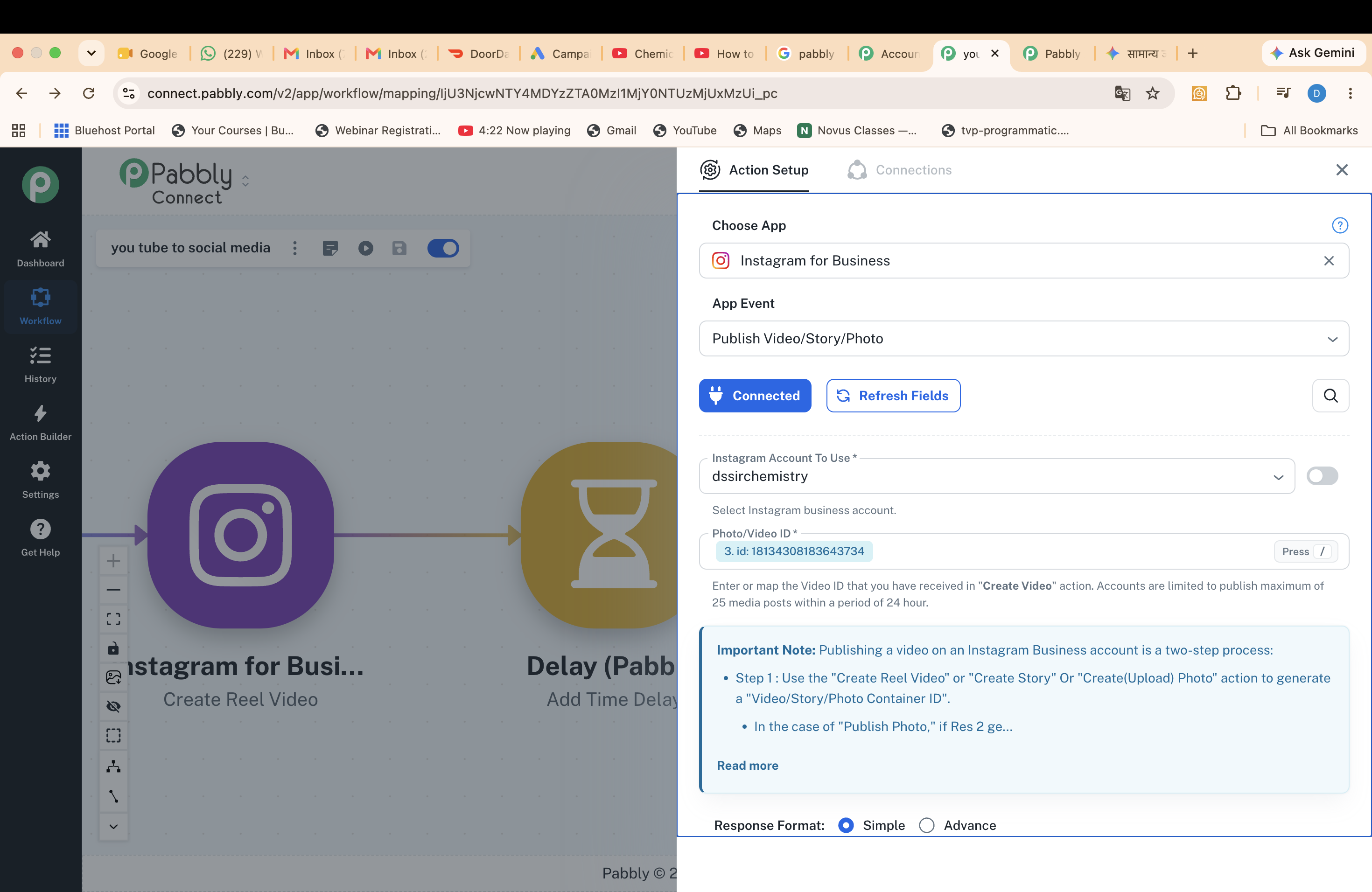Click the search fields magnifier button
Viewport: 1372px width, 892px height.
click(1330, 395)
